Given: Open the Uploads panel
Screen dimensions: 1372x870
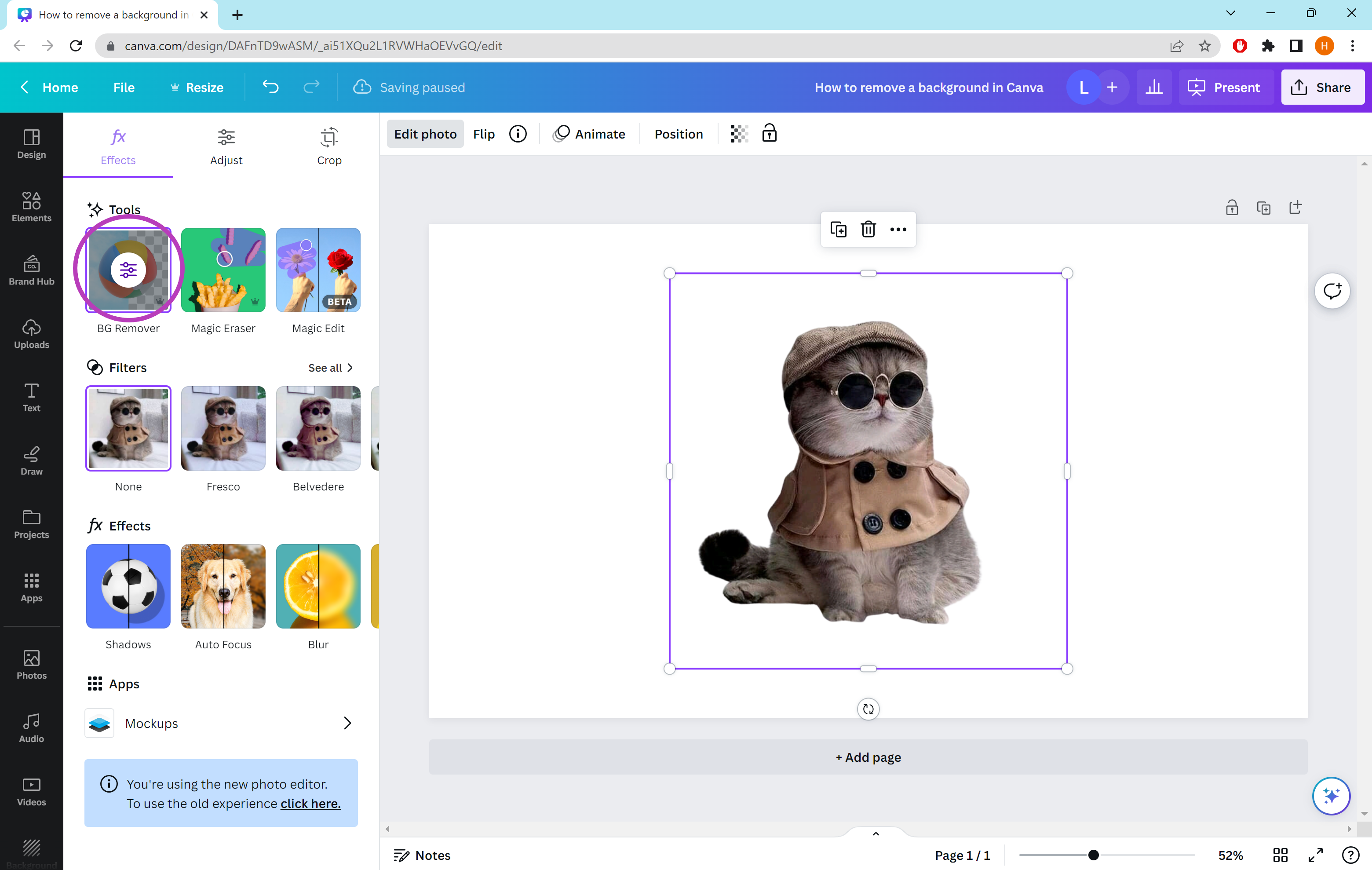Looking at the screenshot, I should 31,334.
